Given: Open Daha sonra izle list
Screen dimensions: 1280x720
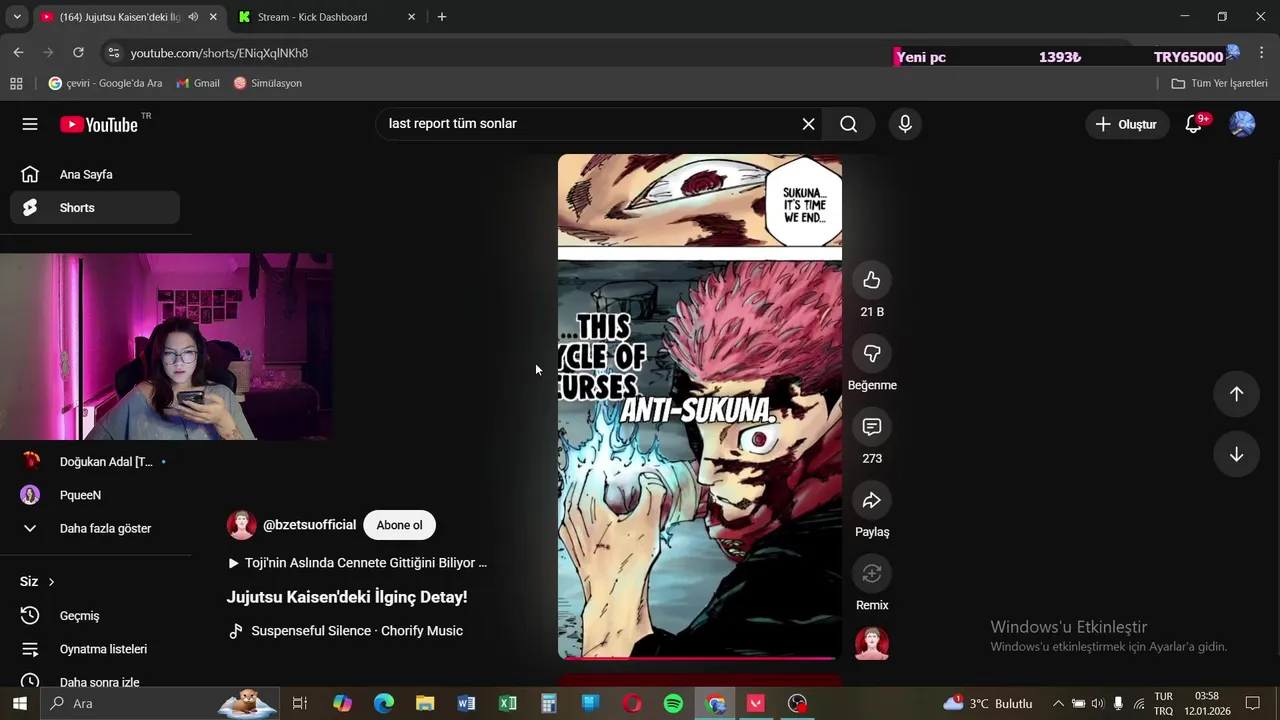Looking at the screenshot, I should coord(95,682).
